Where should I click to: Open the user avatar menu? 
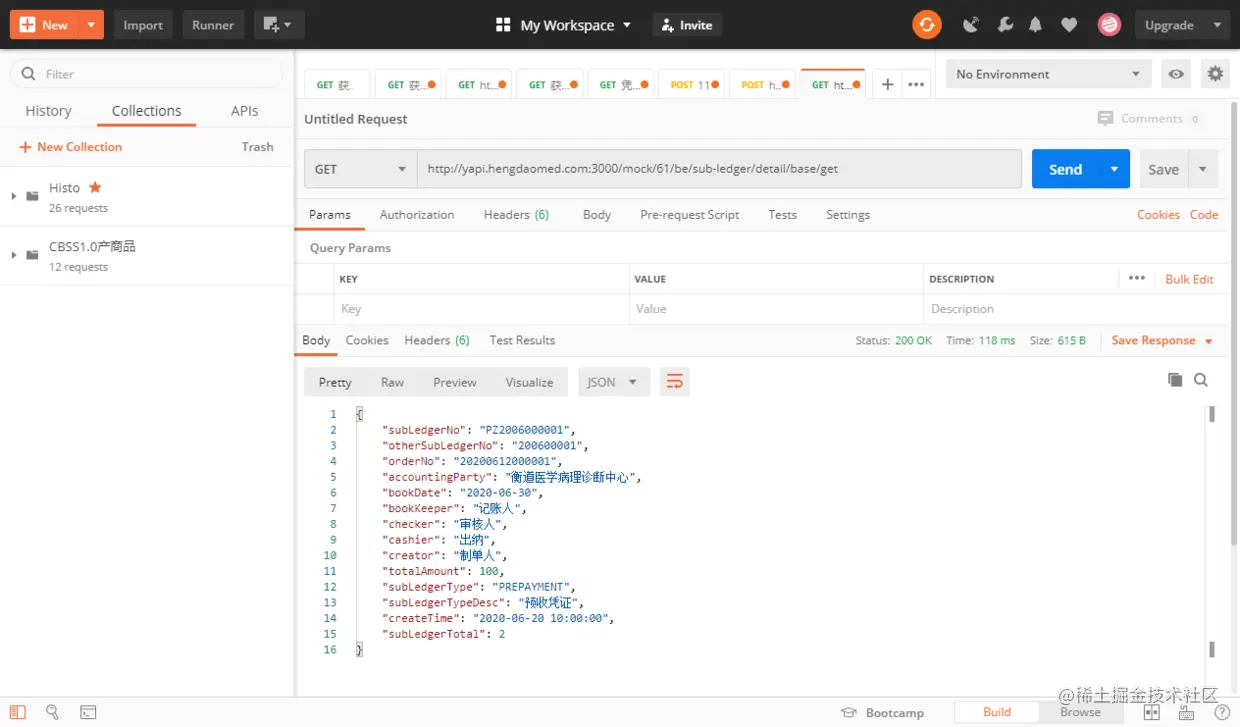coord(1109,25)
